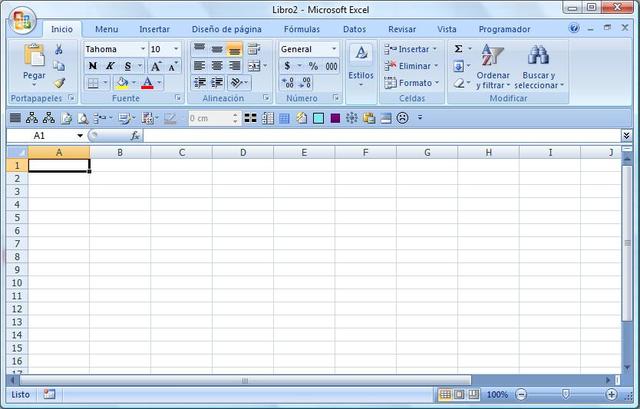Click the purple square toolbar icon
The image size is (640, 409).
tap(335, 118)
